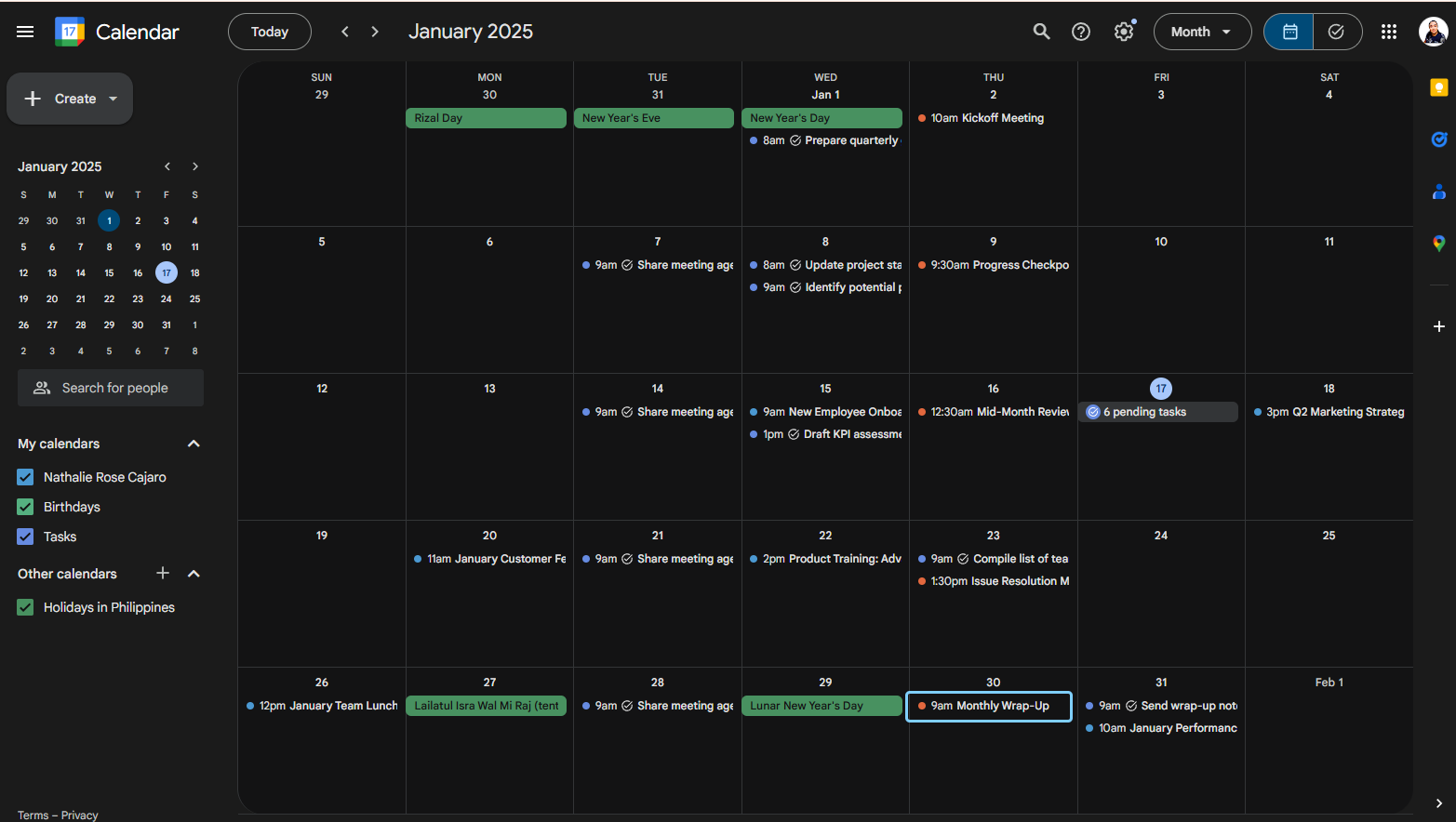Image resolution: width=1456 pixels, height=822 pixels.
Task: Open Google Keep in side panel
Action: point(1439,87)
